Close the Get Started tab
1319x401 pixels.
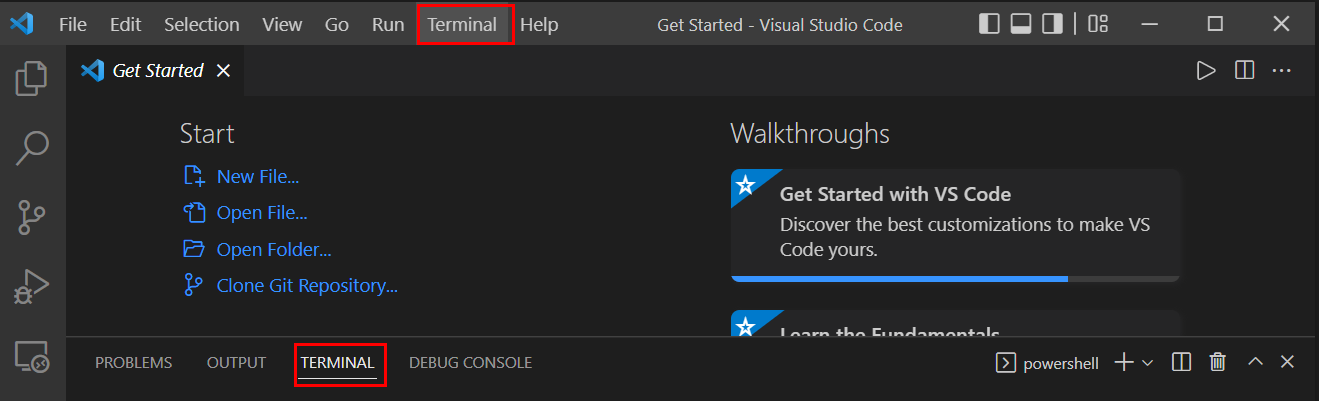[x=224, y=70]
